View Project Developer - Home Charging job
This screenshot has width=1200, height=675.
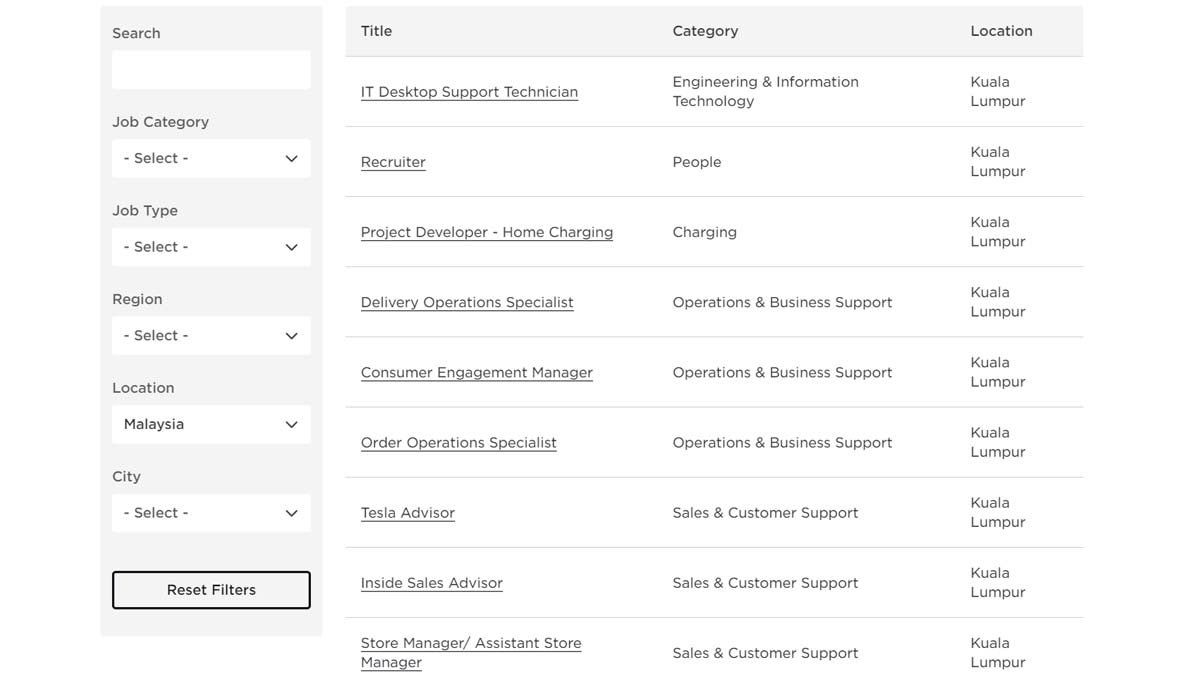(486, 232)
